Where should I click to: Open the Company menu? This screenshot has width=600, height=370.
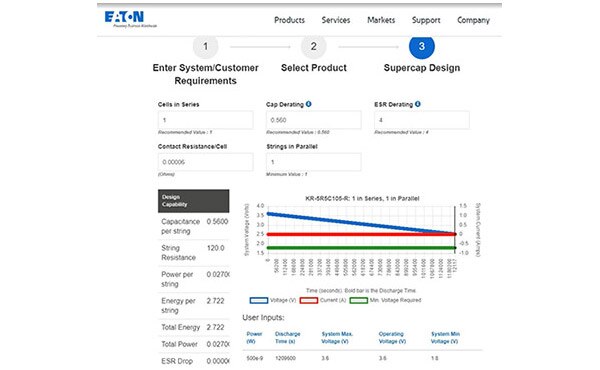coord(473,20)
